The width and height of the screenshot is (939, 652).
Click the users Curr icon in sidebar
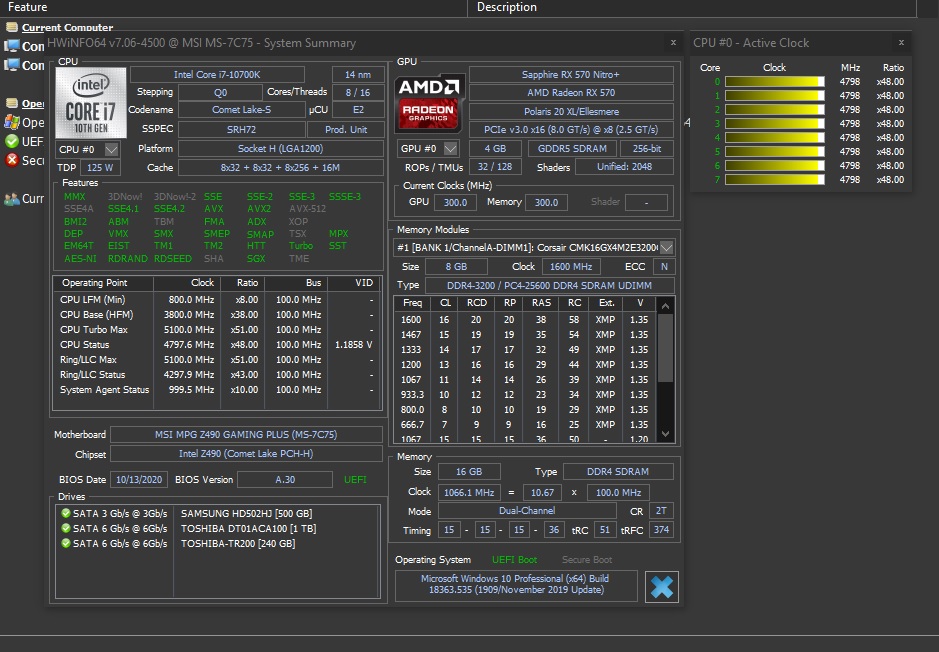[x=11, y=199]
